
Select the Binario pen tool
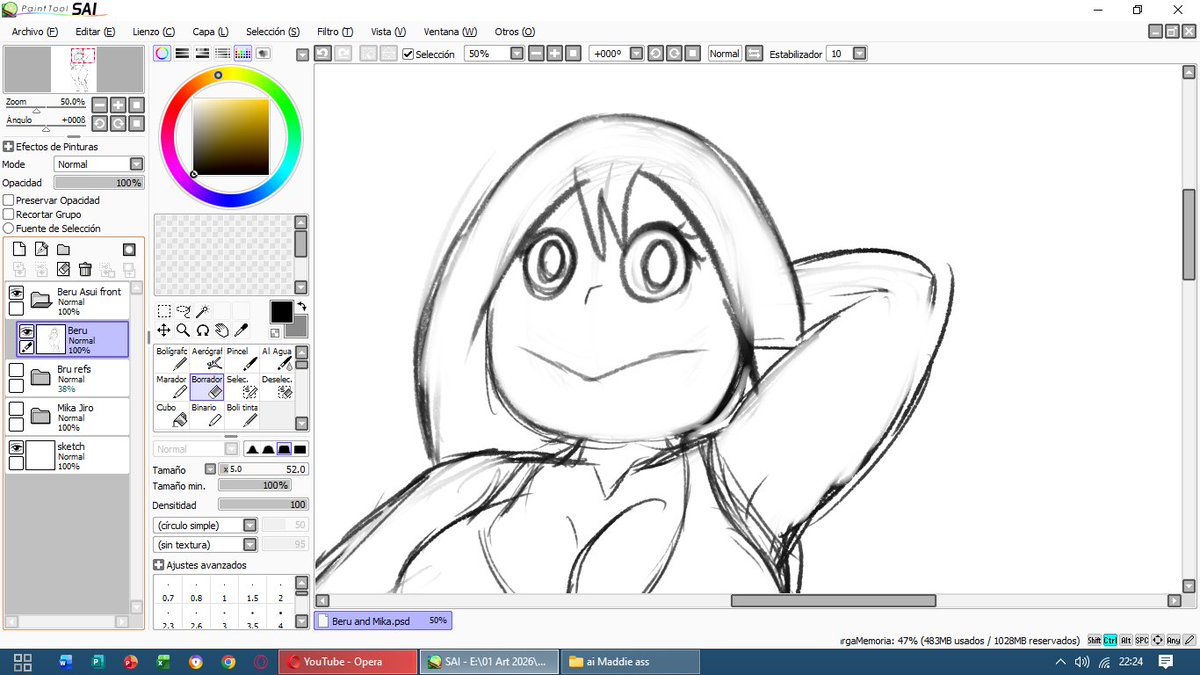pos(207,414)
